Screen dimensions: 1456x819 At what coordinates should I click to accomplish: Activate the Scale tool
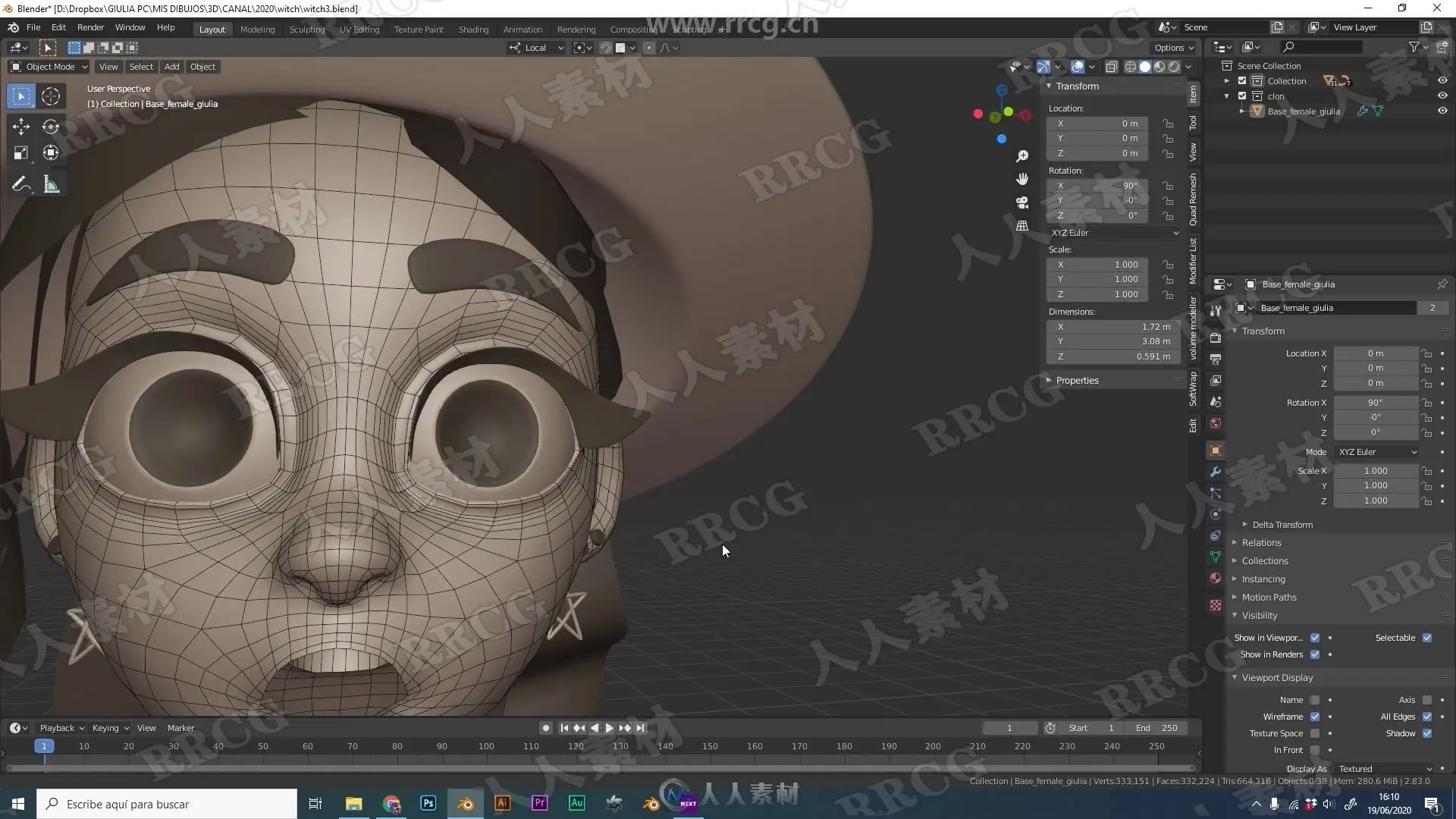pyautogui.click(x=21, y=153)
